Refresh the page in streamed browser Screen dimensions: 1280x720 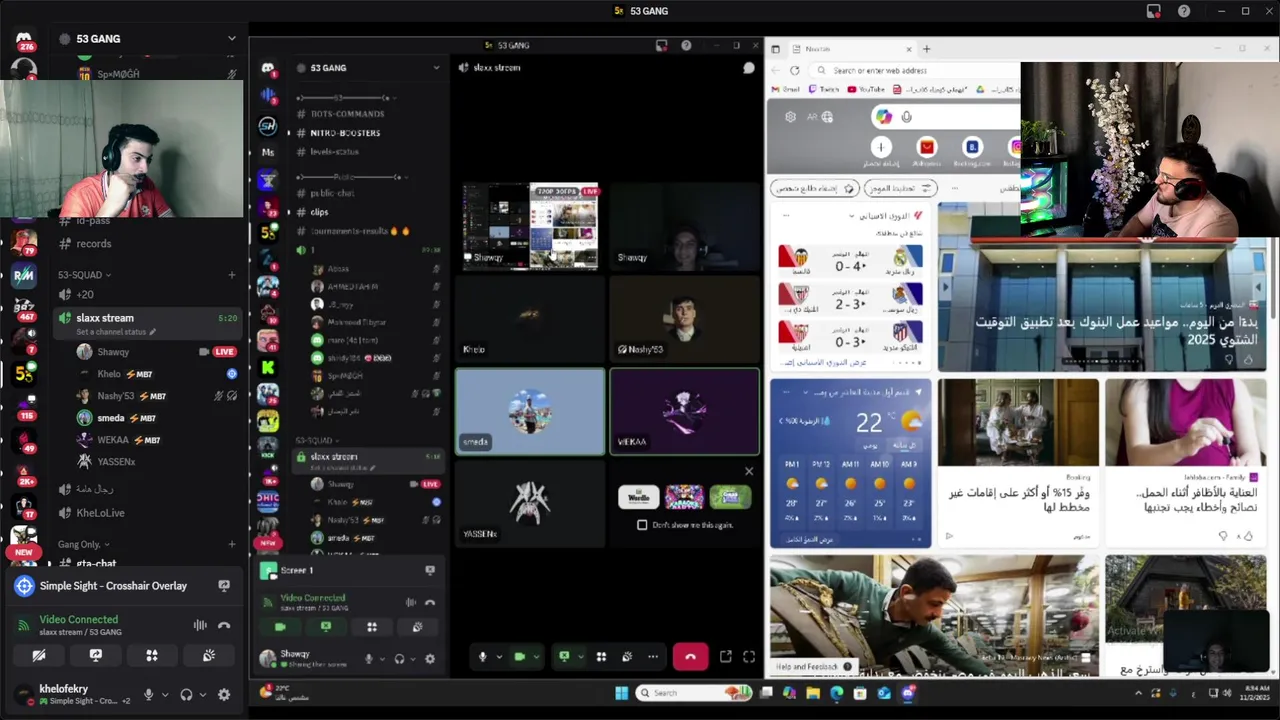point(794,71)
